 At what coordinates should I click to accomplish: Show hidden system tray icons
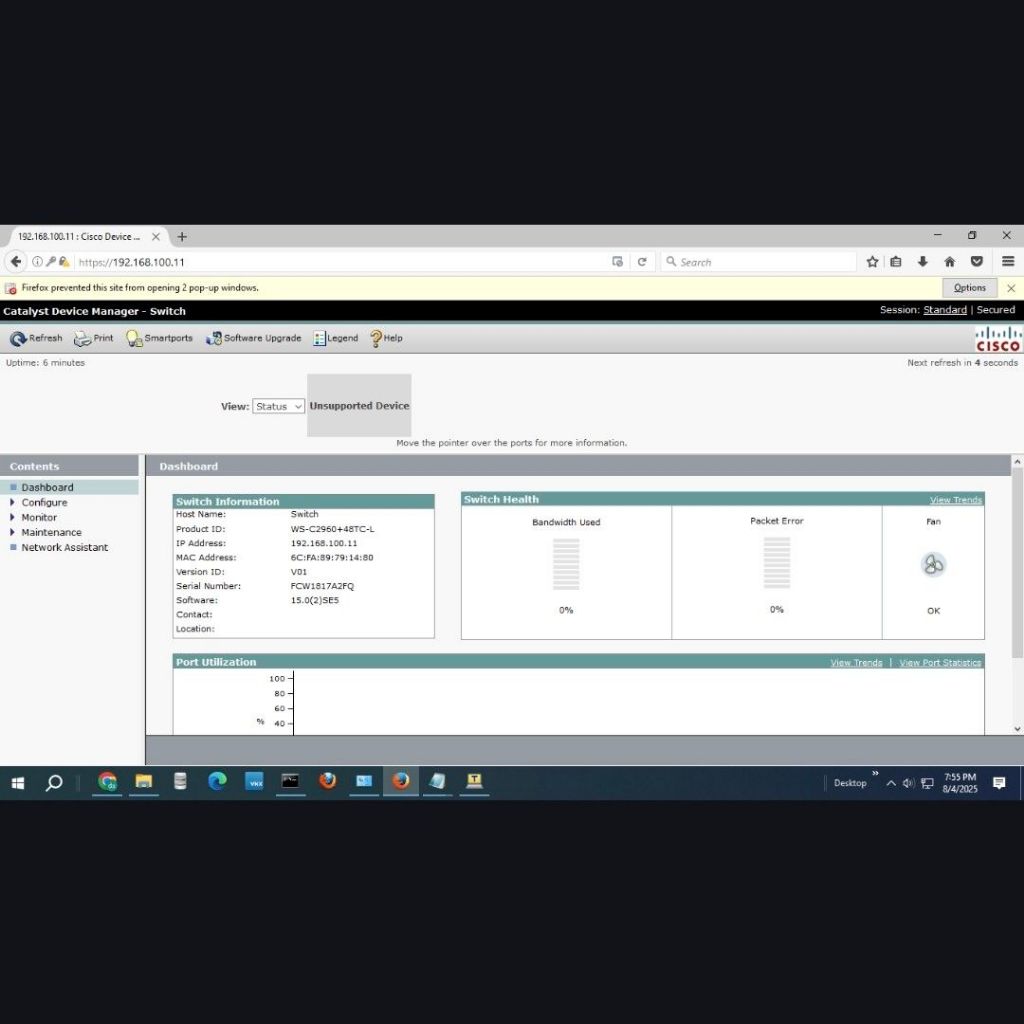click(891, 783)
